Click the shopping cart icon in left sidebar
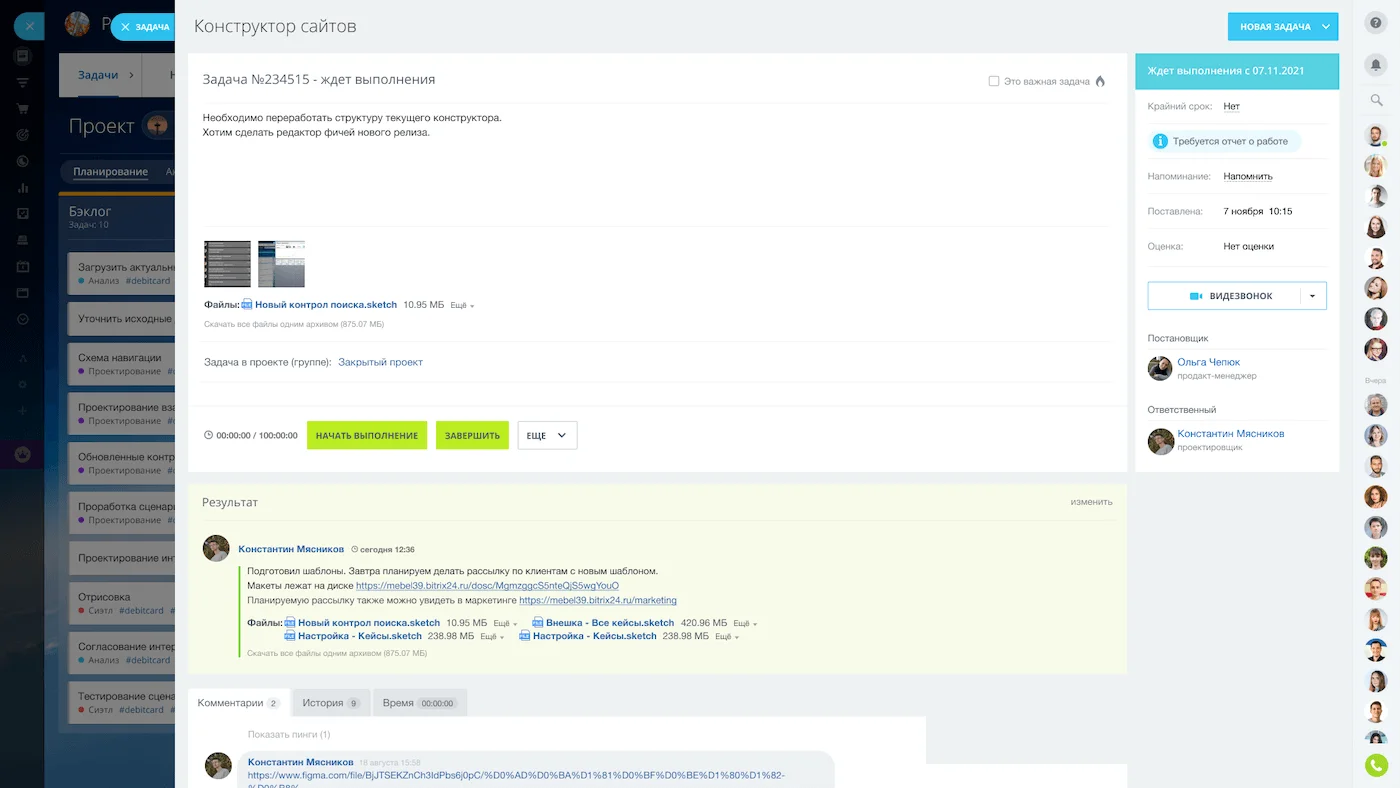The width and height of the screenshot is (1400, 788). coord(22,109)
